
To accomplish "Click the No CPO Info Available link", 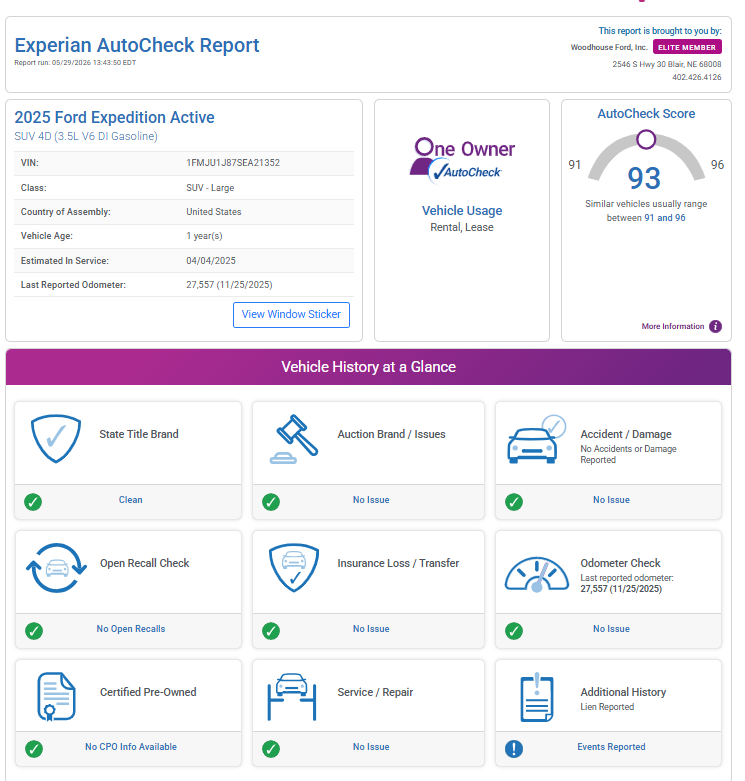I will 130,747.
